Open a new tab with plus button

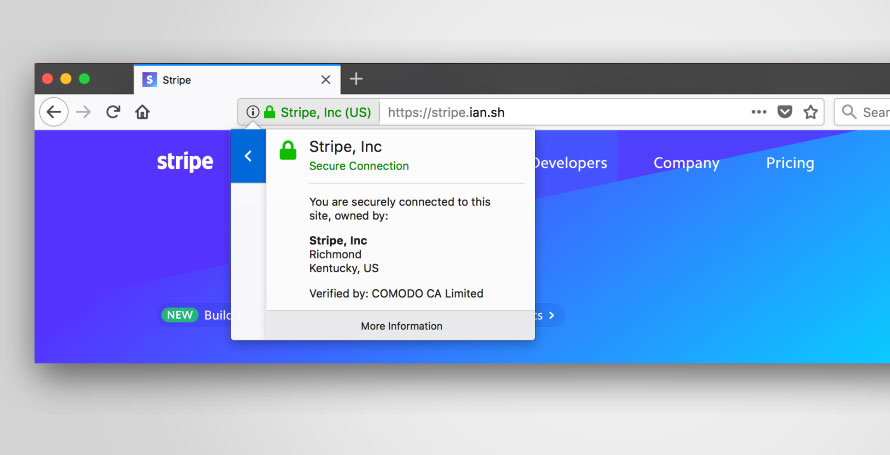(x=356, y=79)
